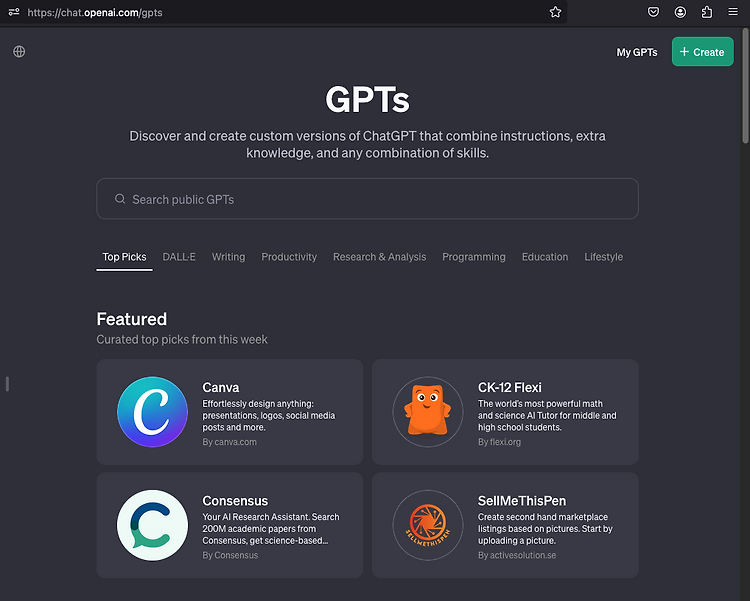Click the Consensus logo icon
This screenshot has width=750, height=601.
click(x=153, y=525)
